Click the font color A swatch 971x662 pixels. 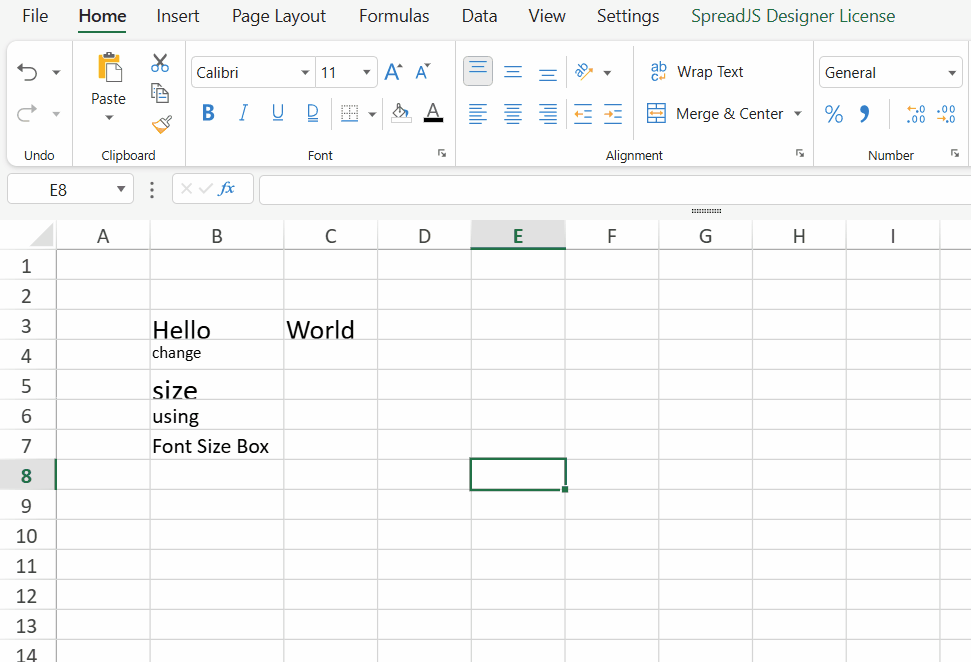(433, 113)
